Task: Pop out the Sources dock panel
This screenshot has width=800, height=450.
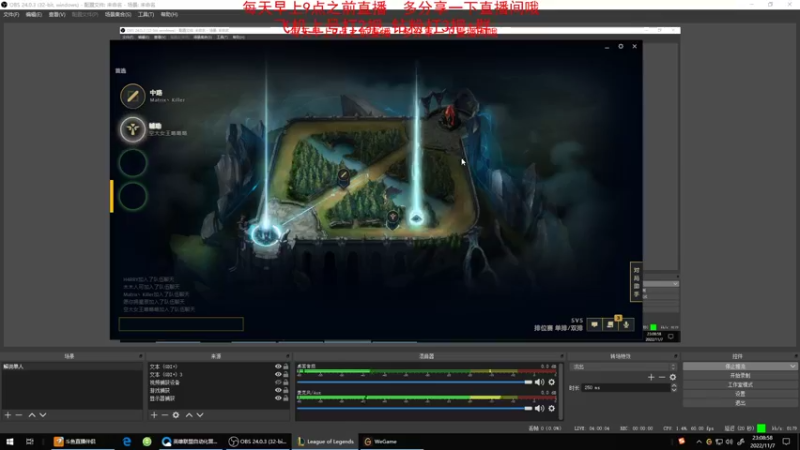Action: [x=287, y=356]
